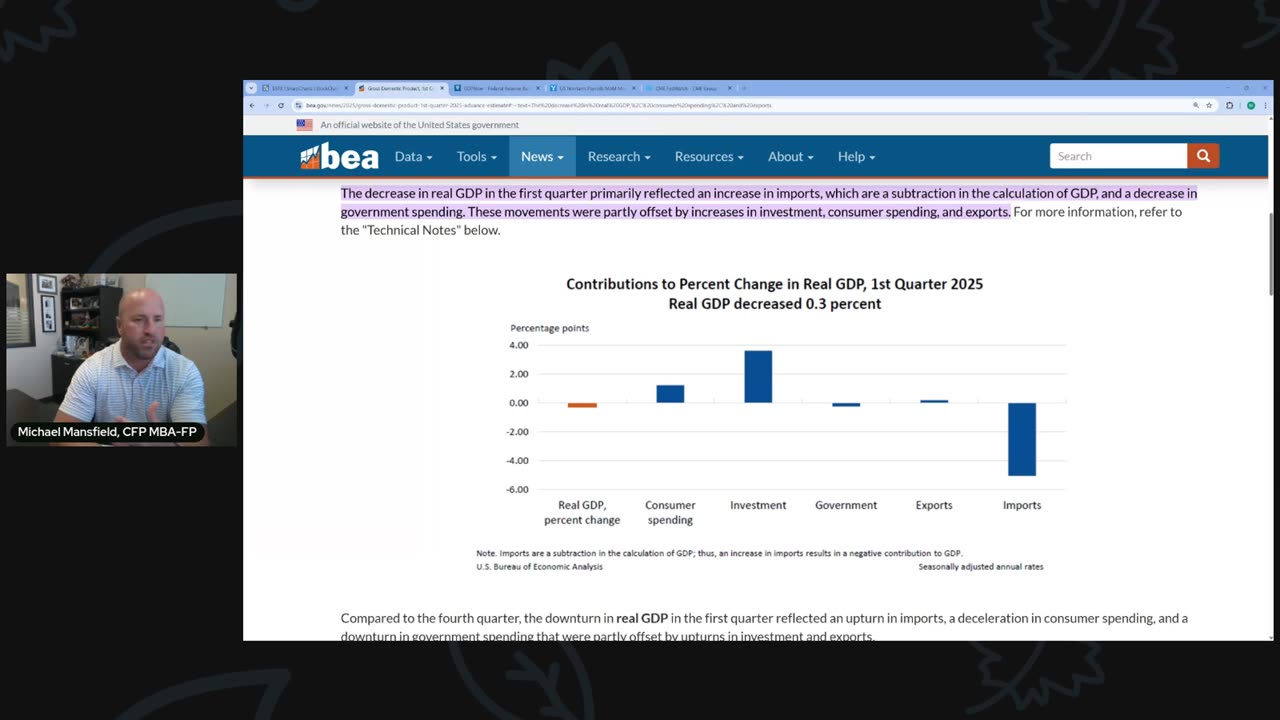Click the zoom magnifier icon in address bar
This screenshot has width=1280, height=720.
(x=1196, y=105)
